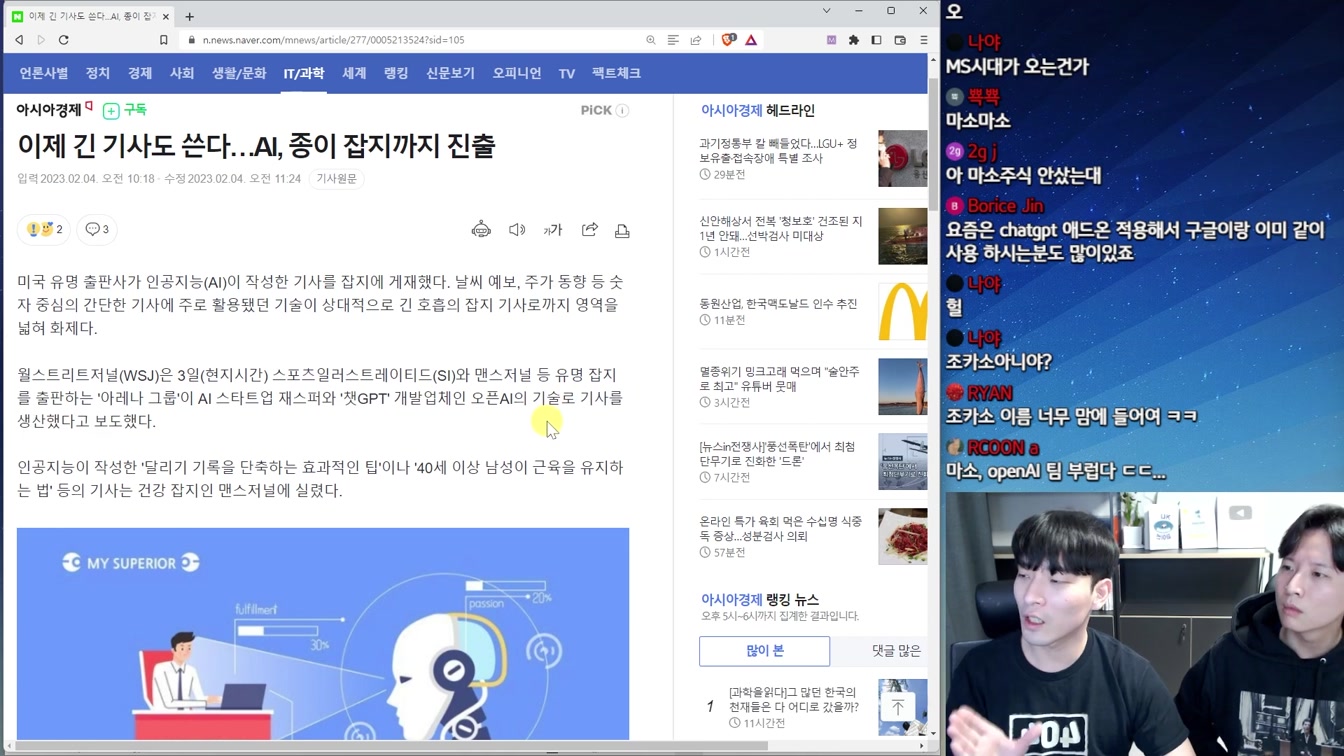Click the Brave Rewards triangle icon
Screen dimensions: 1344x756
click(751, 40)
